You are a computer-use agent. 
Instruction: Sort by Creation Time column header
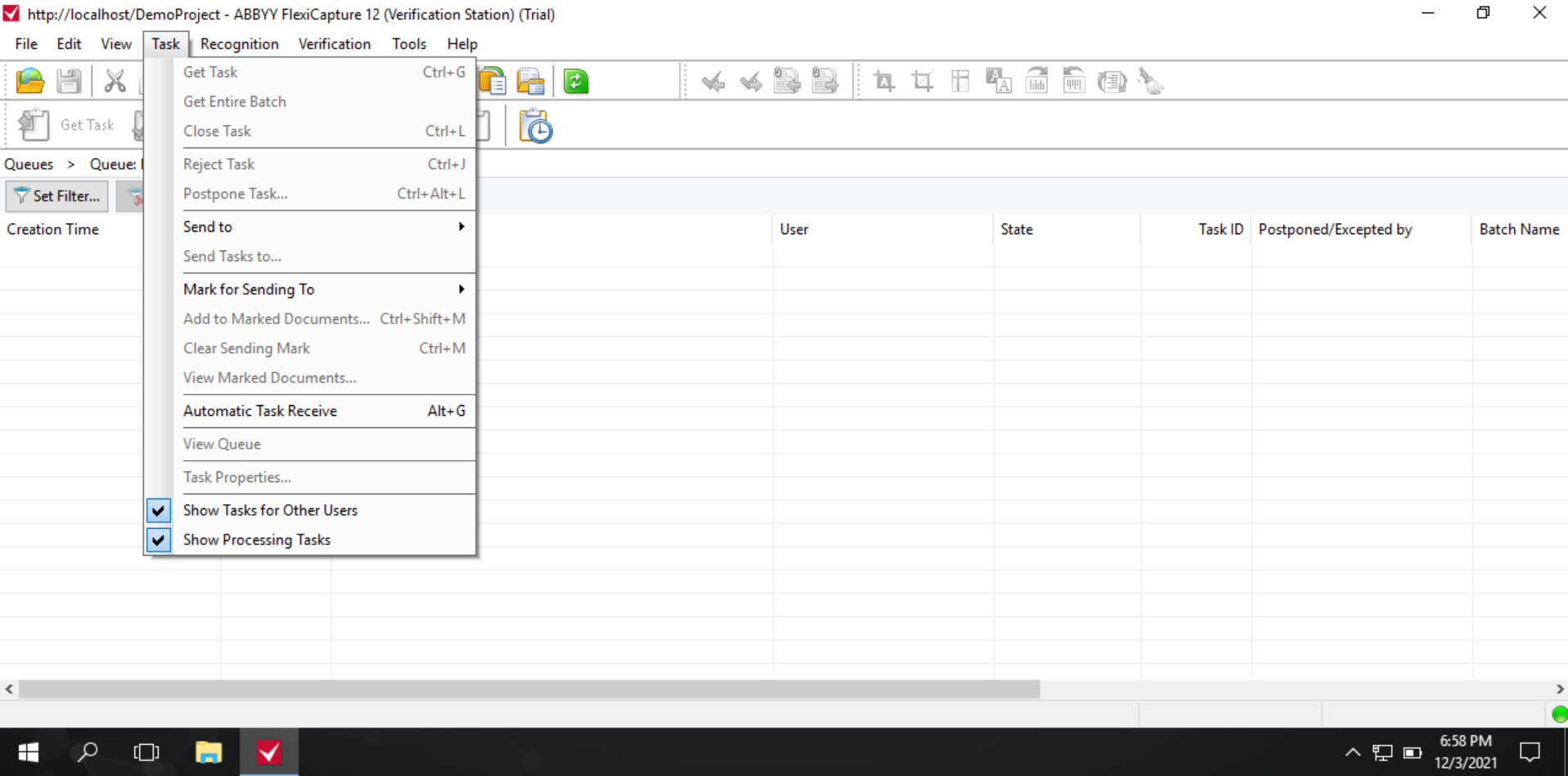tap(53, 229)
